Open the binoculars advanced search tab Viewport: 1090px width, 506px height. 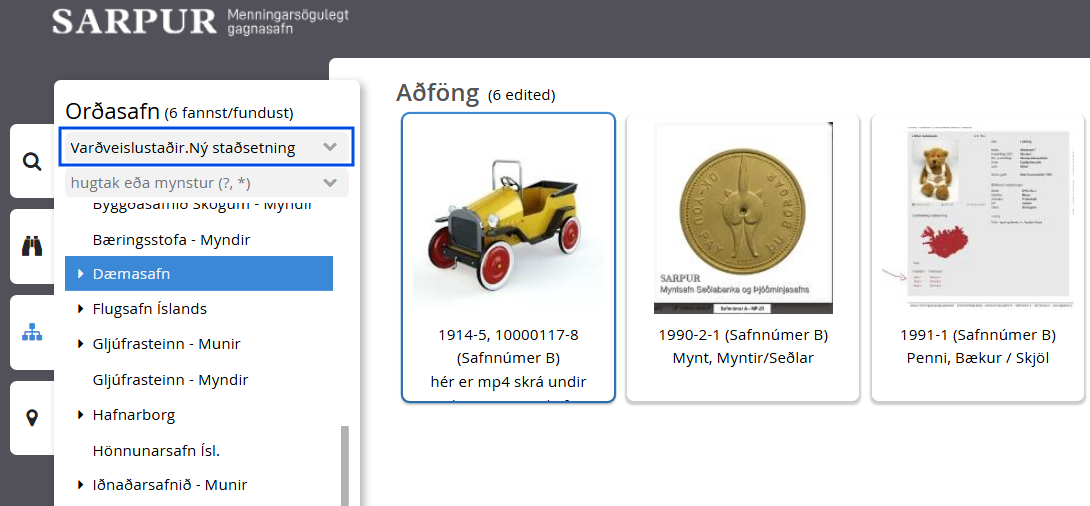32,246
